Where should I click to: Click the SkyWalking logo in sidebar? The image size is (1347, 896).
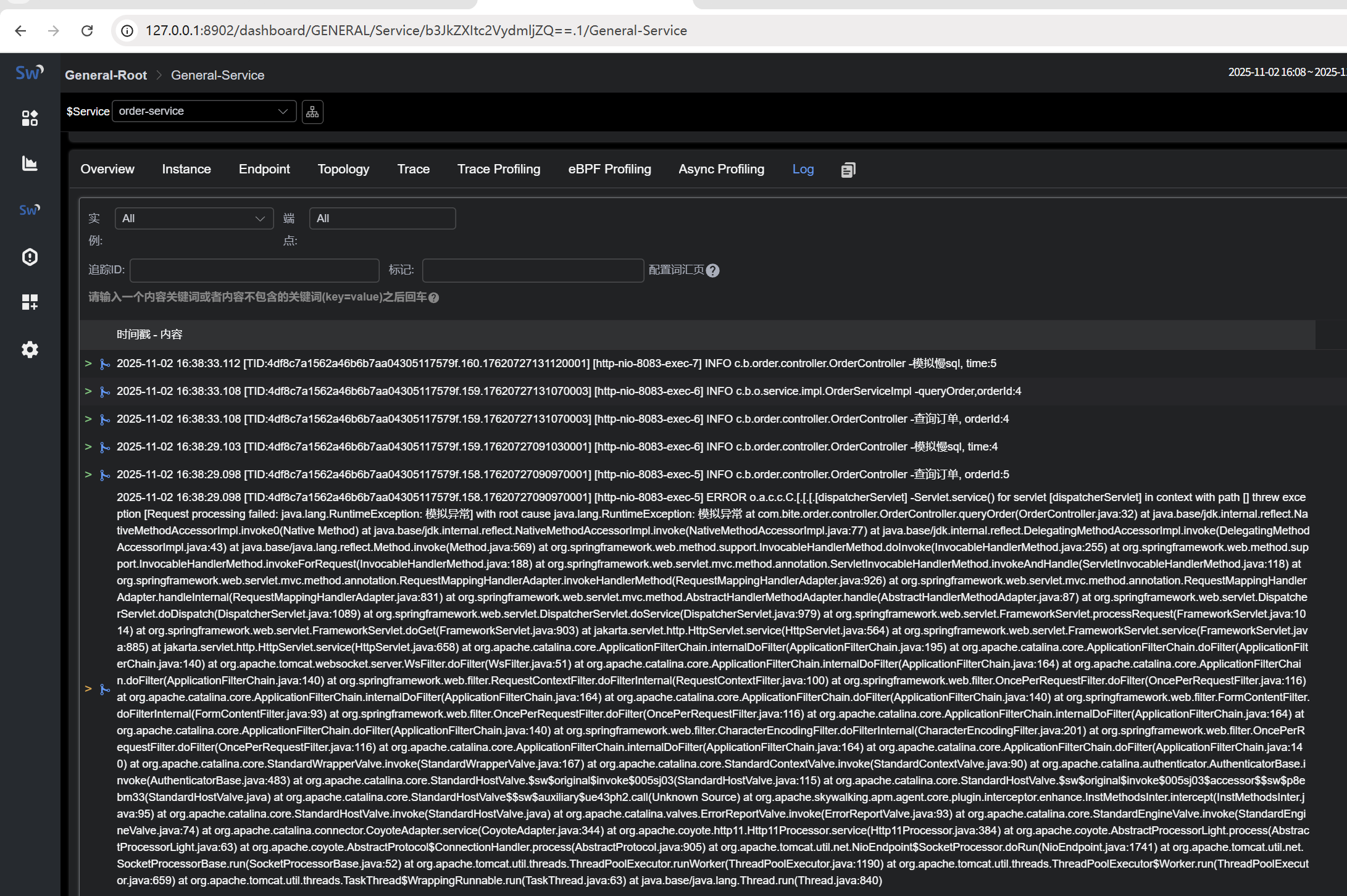[29, 73]
